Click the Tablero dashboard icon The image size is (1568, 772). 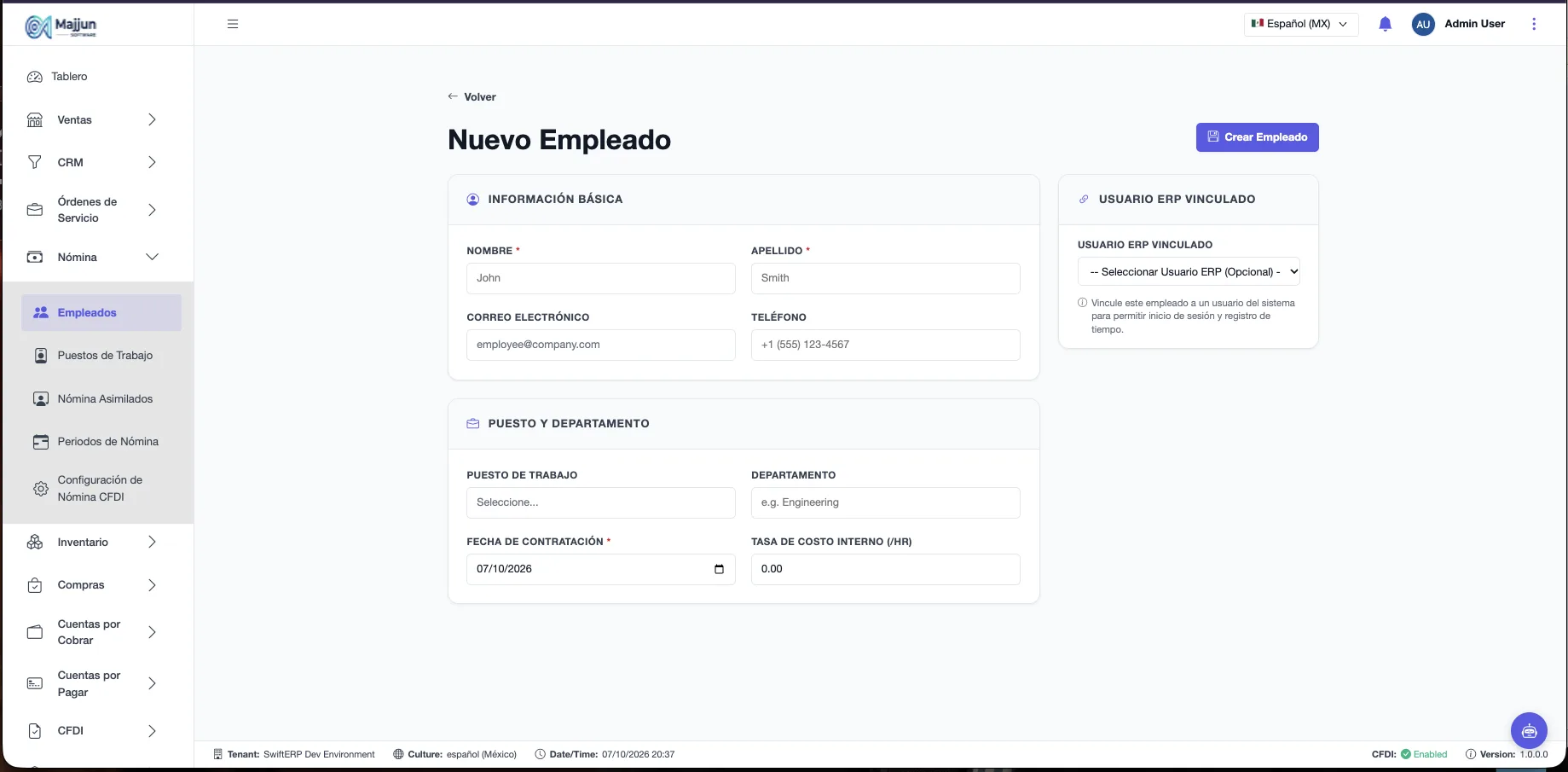tap(35, 77)
